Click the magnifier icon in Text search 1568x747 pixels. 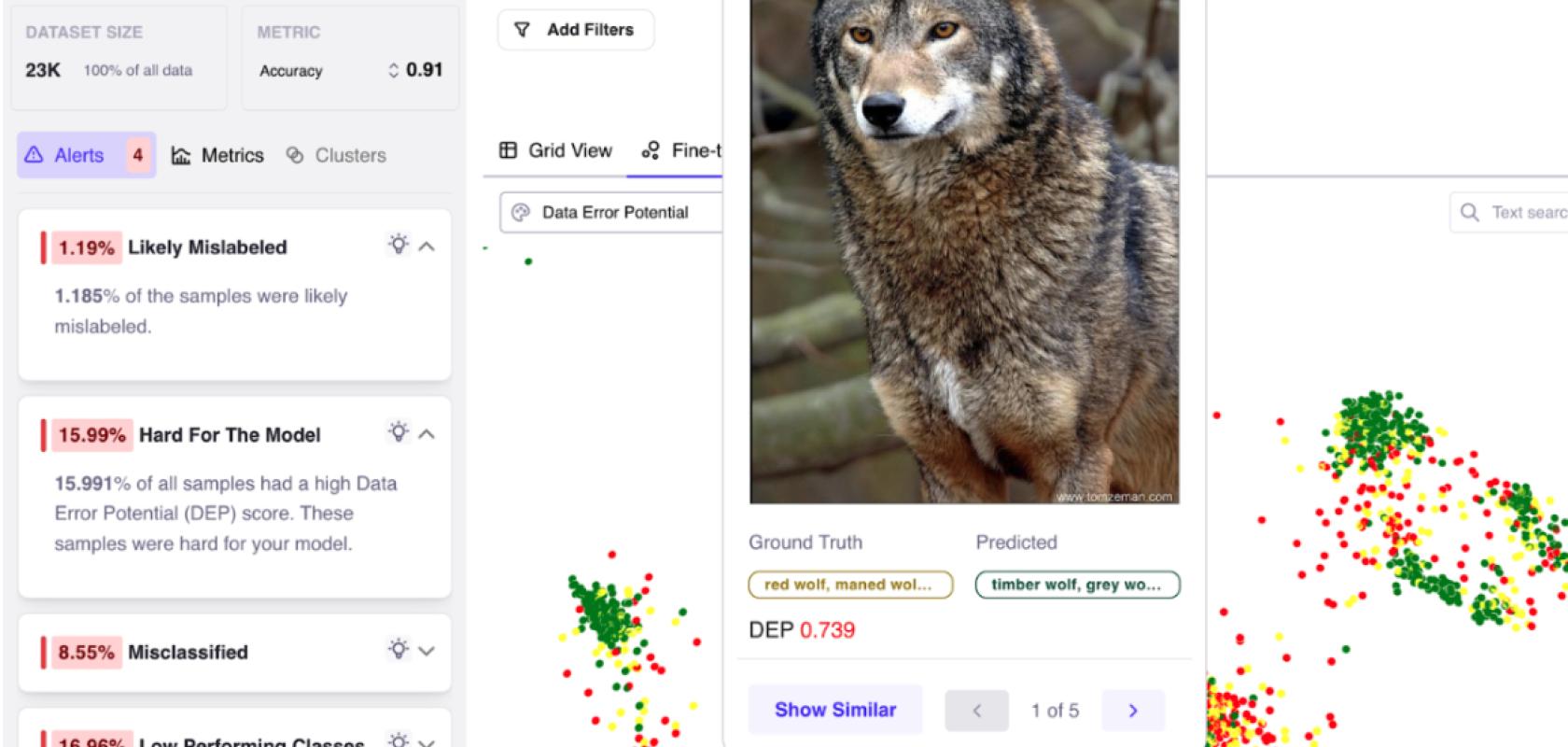1470,213
